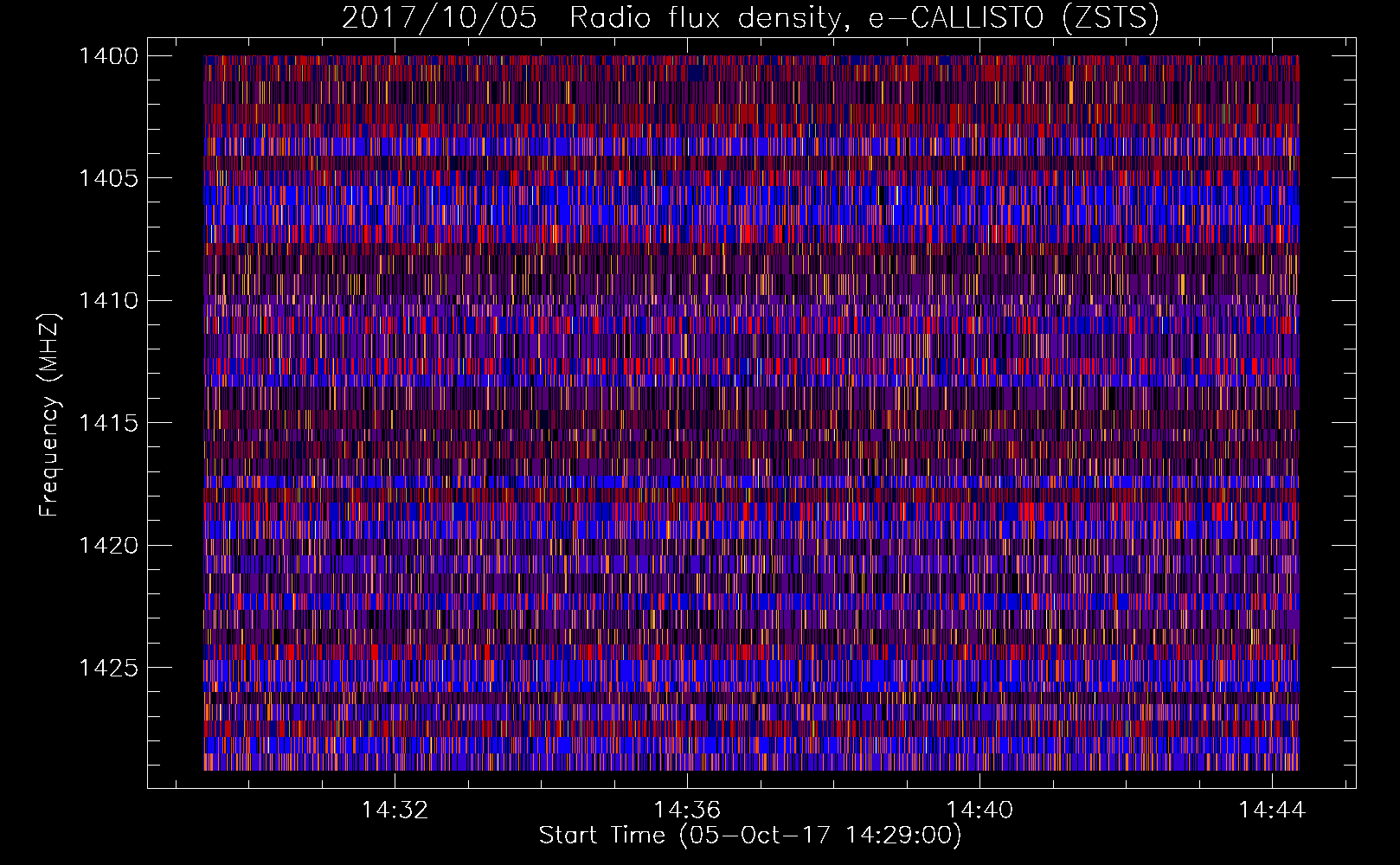Click the 1420 frequency tick label

pyautogui.click(x=108, y=546)
